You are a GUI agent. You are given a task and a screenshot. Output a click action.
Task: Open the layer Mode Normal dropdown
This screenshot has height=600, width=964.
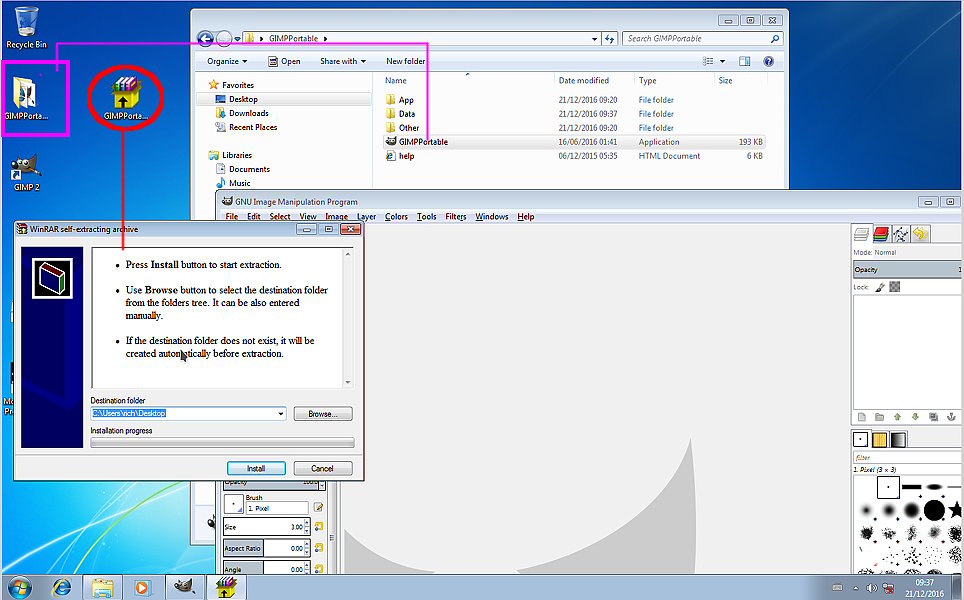907,252
